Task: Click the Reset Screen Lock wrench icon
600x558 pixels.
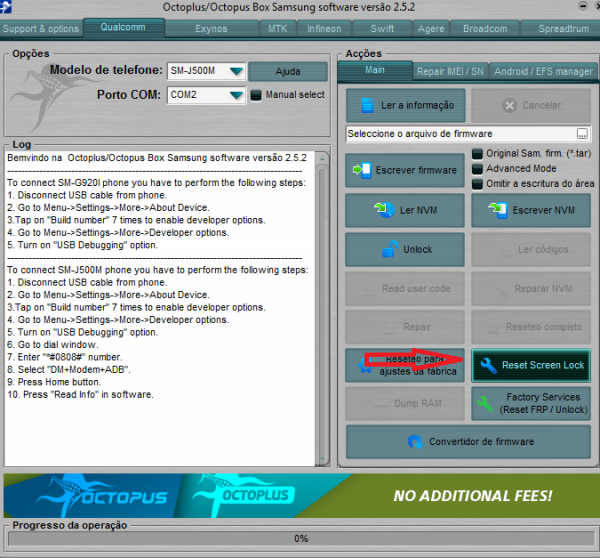Action: pos(488,365)
